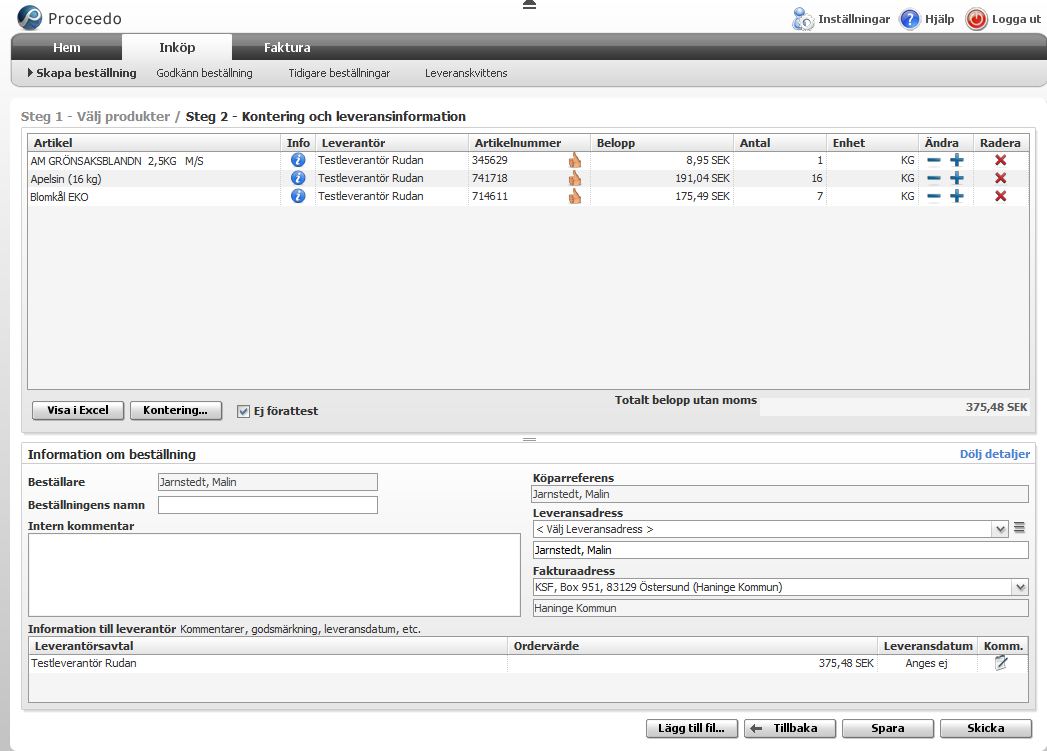The width and height of the screenshot is (1047, 751).
Task: Switch to Inköp tab
Action: click(x=177, y=47)
